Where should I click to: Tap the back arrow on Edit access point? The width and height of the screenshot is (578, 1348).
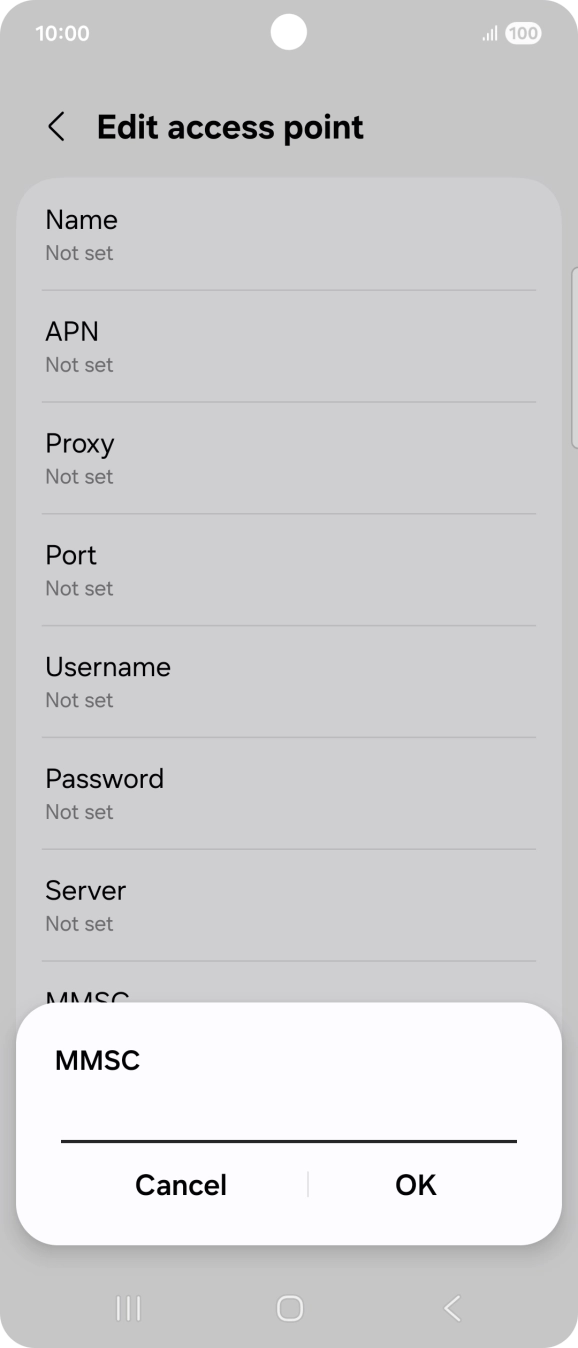[x=57, y=127]
